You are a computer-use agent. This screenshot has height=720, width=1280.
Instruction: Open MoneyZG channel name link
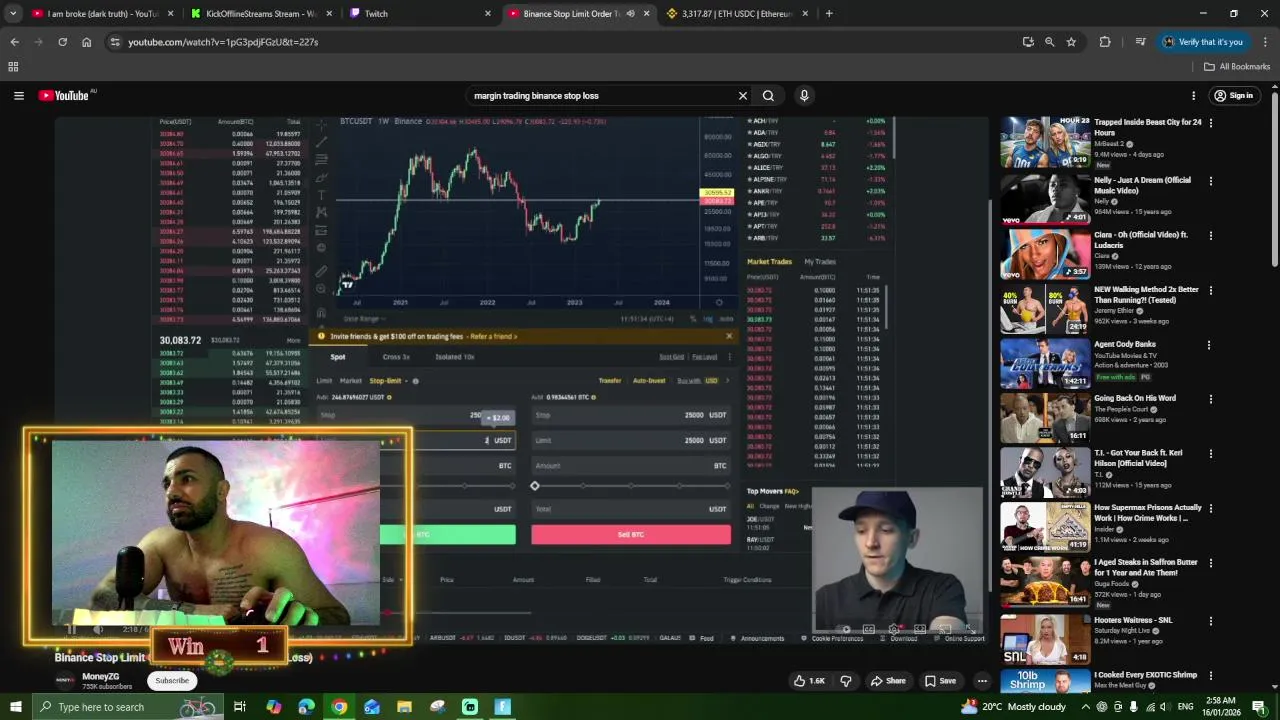click(x=101, y=677)
